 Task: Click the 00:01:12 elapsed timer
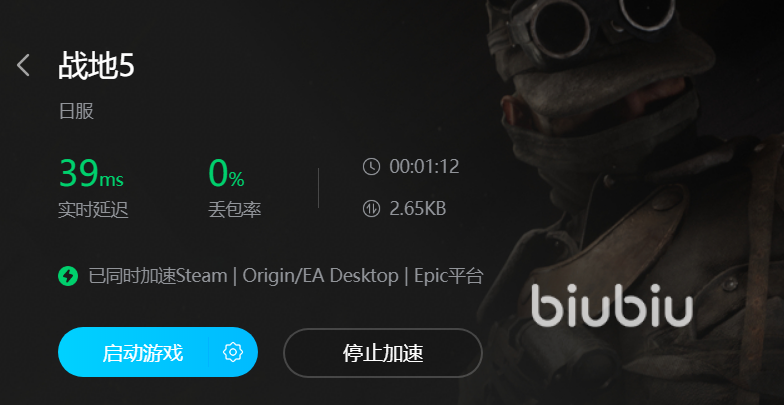pyautogui.click(x=424, y=166)
